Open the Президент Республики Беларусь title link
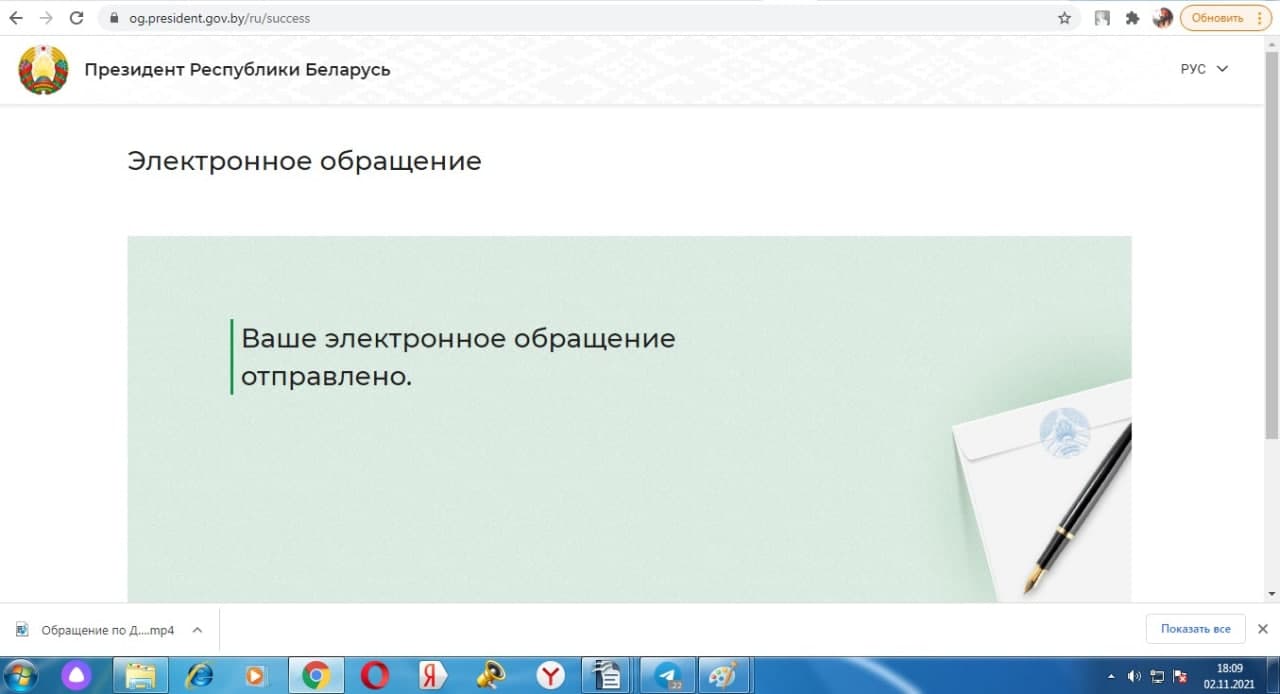The height and width of the screenshot is (694, 1280). (x=237, y=70)
